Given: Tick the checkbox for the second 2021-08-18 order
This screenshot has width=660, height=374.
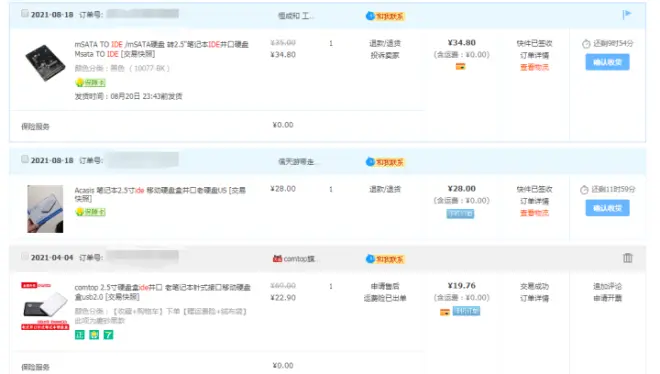Looking at the screenshot, I should 25,159.
